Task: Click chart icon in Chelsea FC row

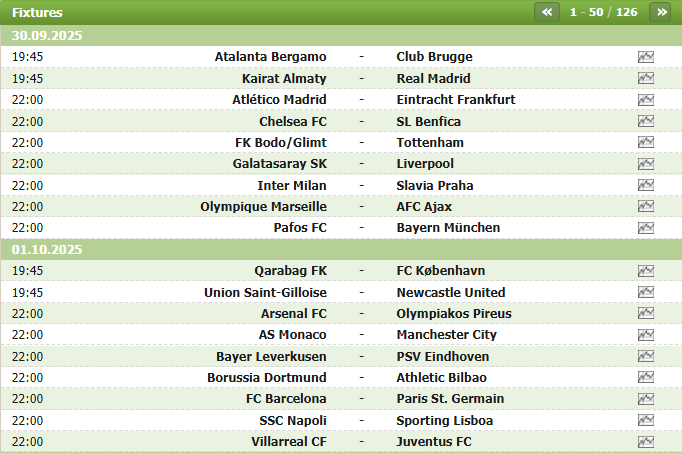Action: click(646, 121)
